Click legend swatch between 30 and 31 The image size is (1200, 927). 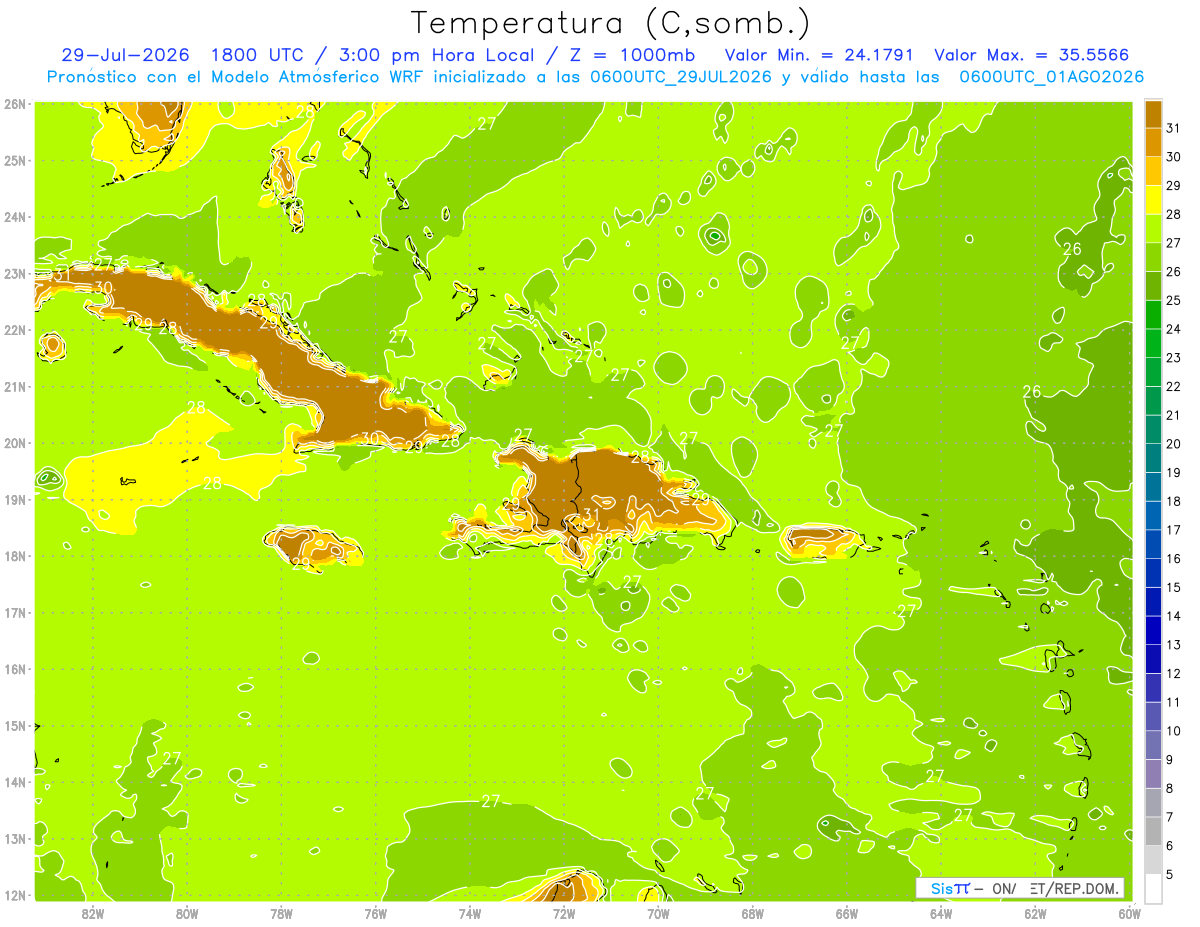pyautogui.click(x=1154, y=142)
